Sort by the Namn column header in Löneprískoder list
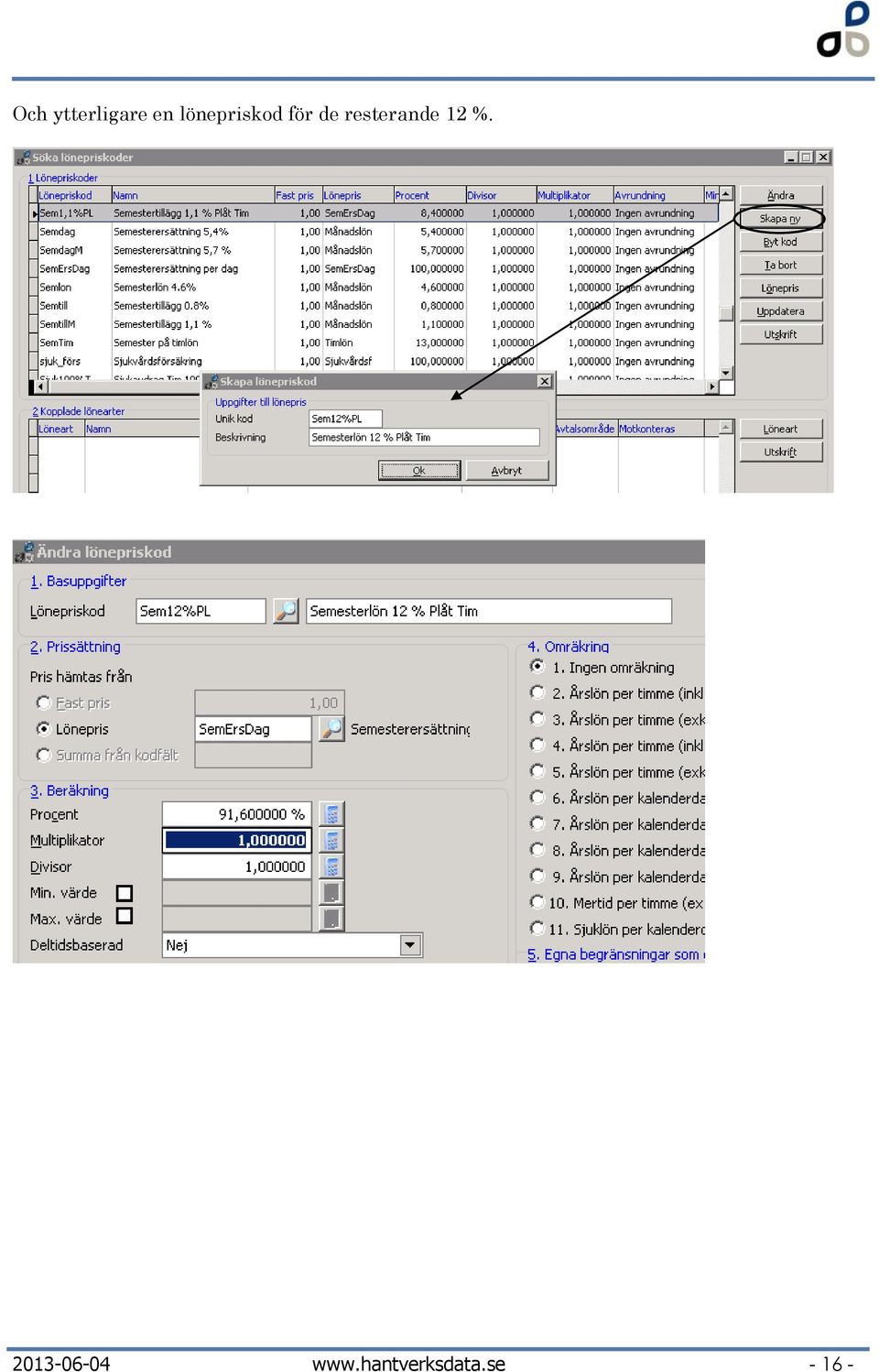The width and height of the screenshot is (879, 1372). pyautogui.click(x=192, y=195)
